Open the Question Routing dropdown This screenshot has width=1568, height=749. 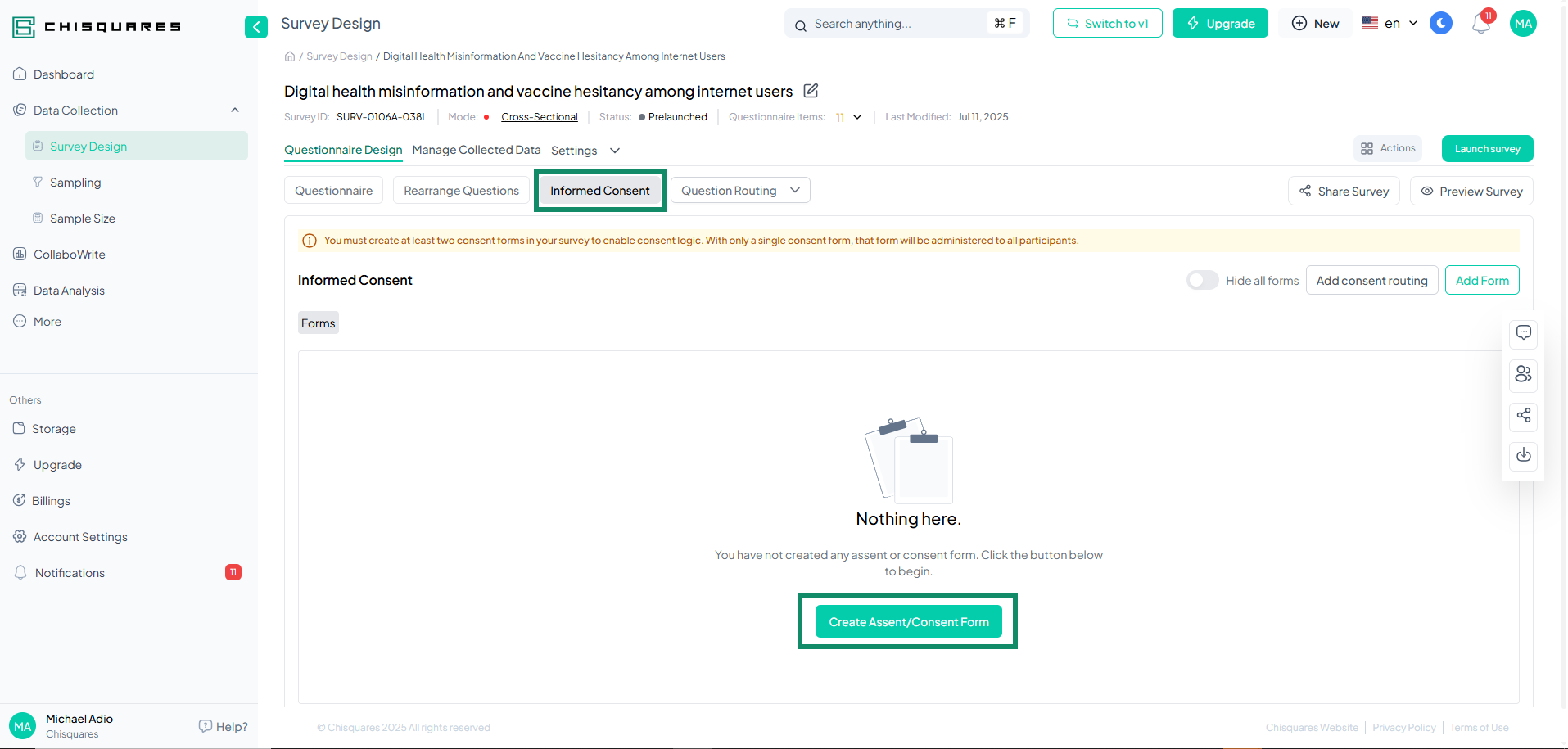tap(739, 191)
